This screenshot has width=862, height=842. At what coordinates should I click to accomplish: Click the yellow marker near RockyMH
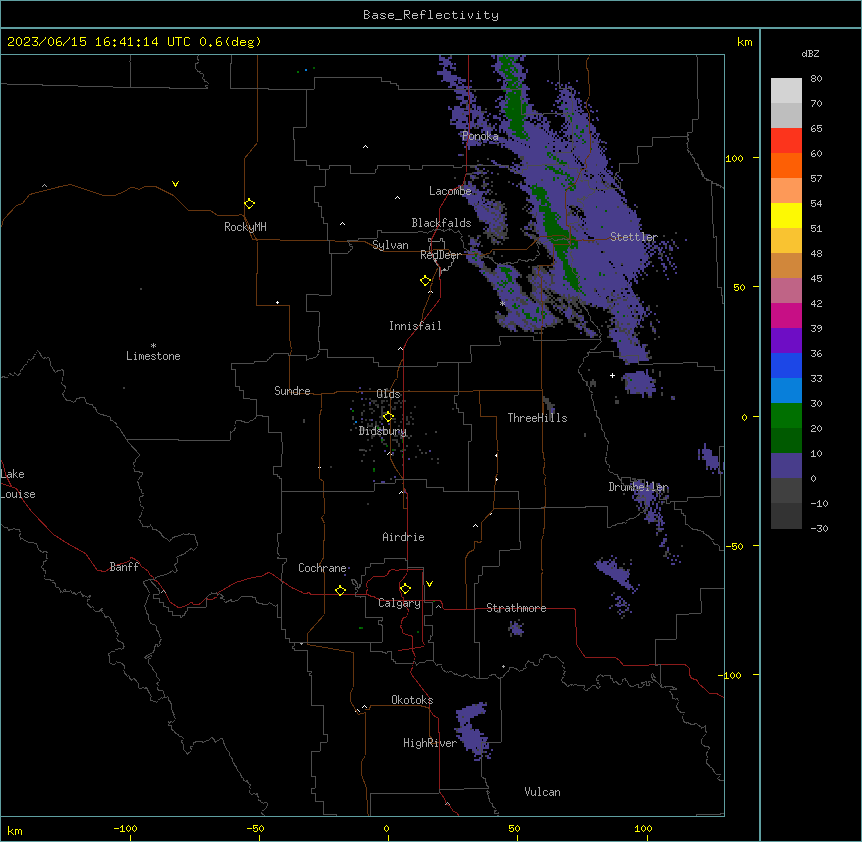[249, 203]
